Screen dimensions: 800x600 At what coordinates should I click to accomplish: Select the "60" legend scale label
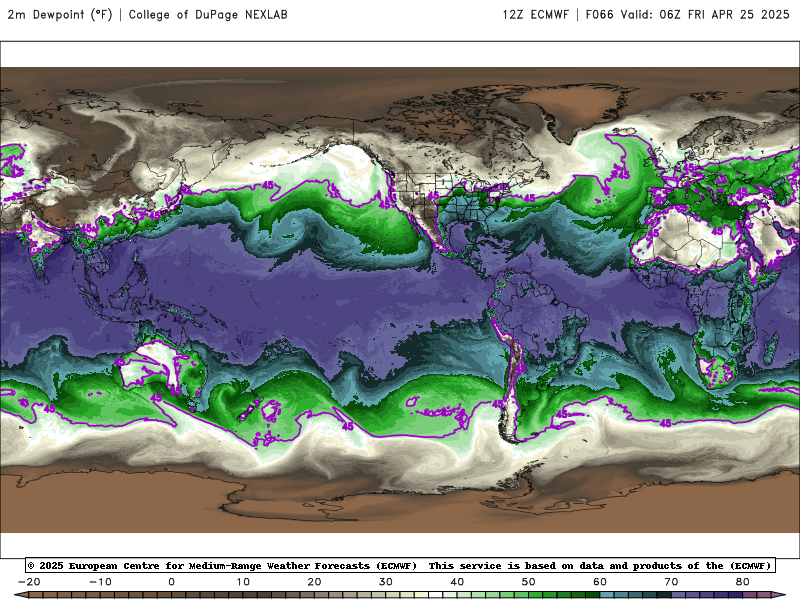[x=600, y=582]
